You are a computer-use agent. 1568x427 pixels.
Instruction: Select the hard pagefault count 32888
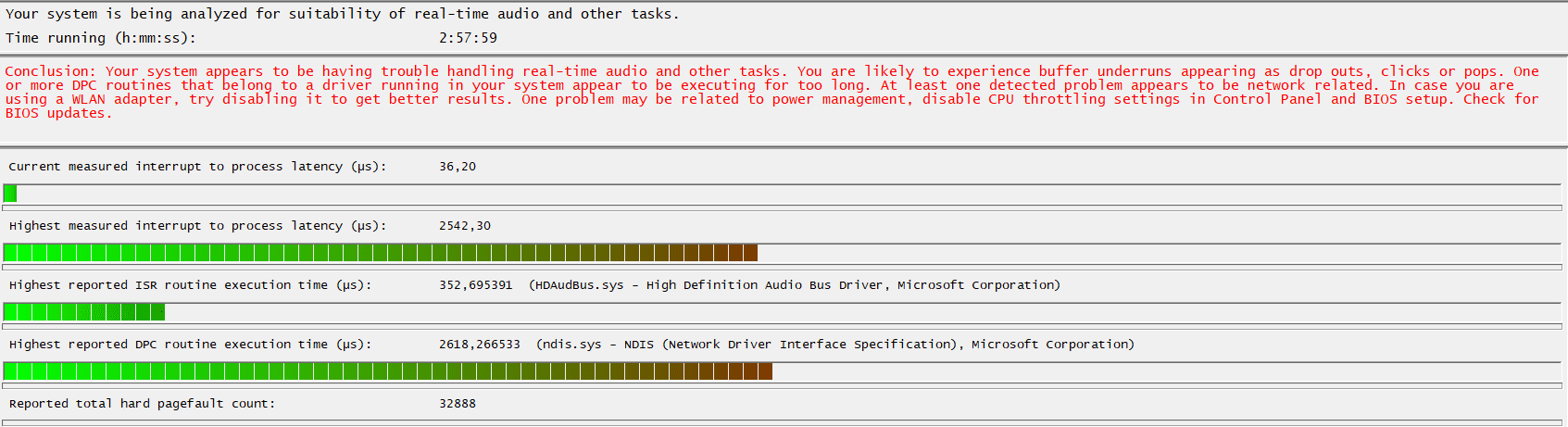coord(458,404)
